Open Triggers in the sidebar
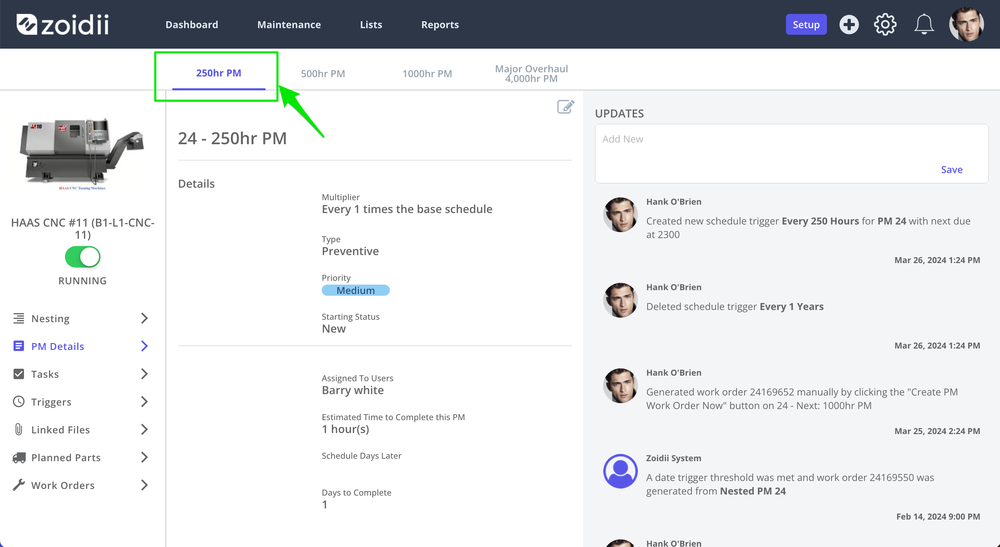1000x547 pixels. (51, 402)
